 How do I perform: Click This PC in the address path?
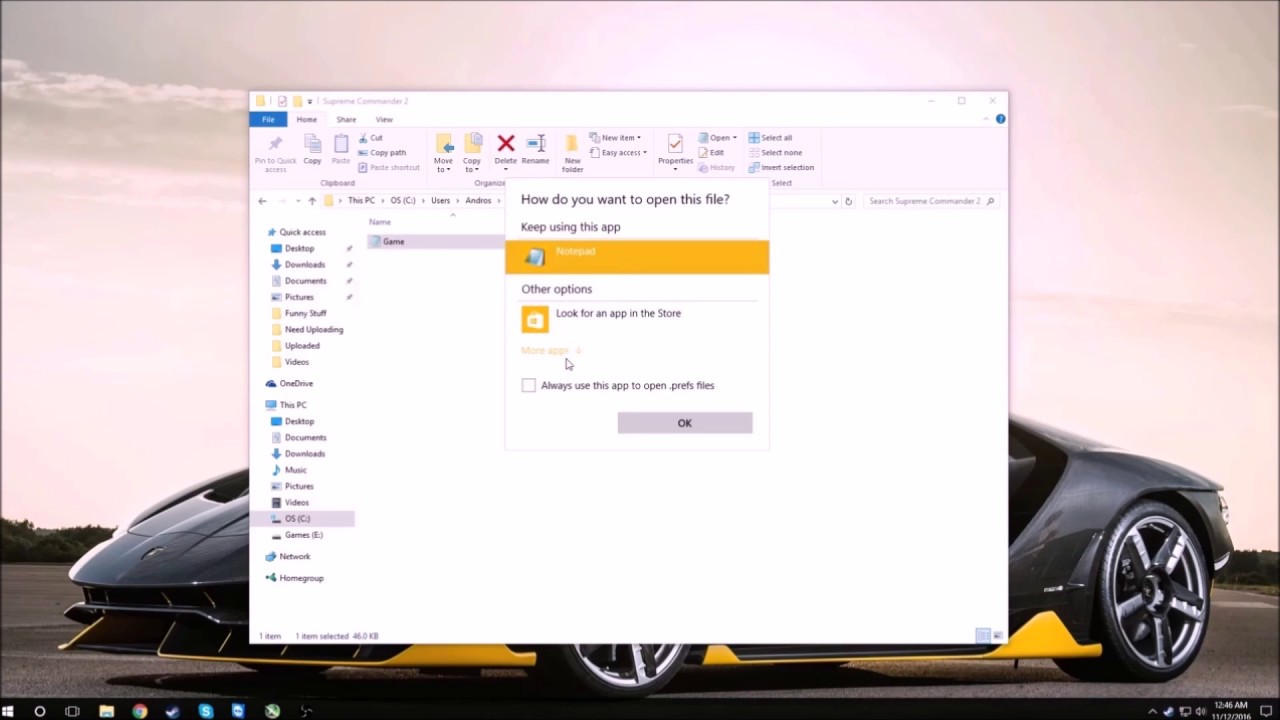pos(361,201)
